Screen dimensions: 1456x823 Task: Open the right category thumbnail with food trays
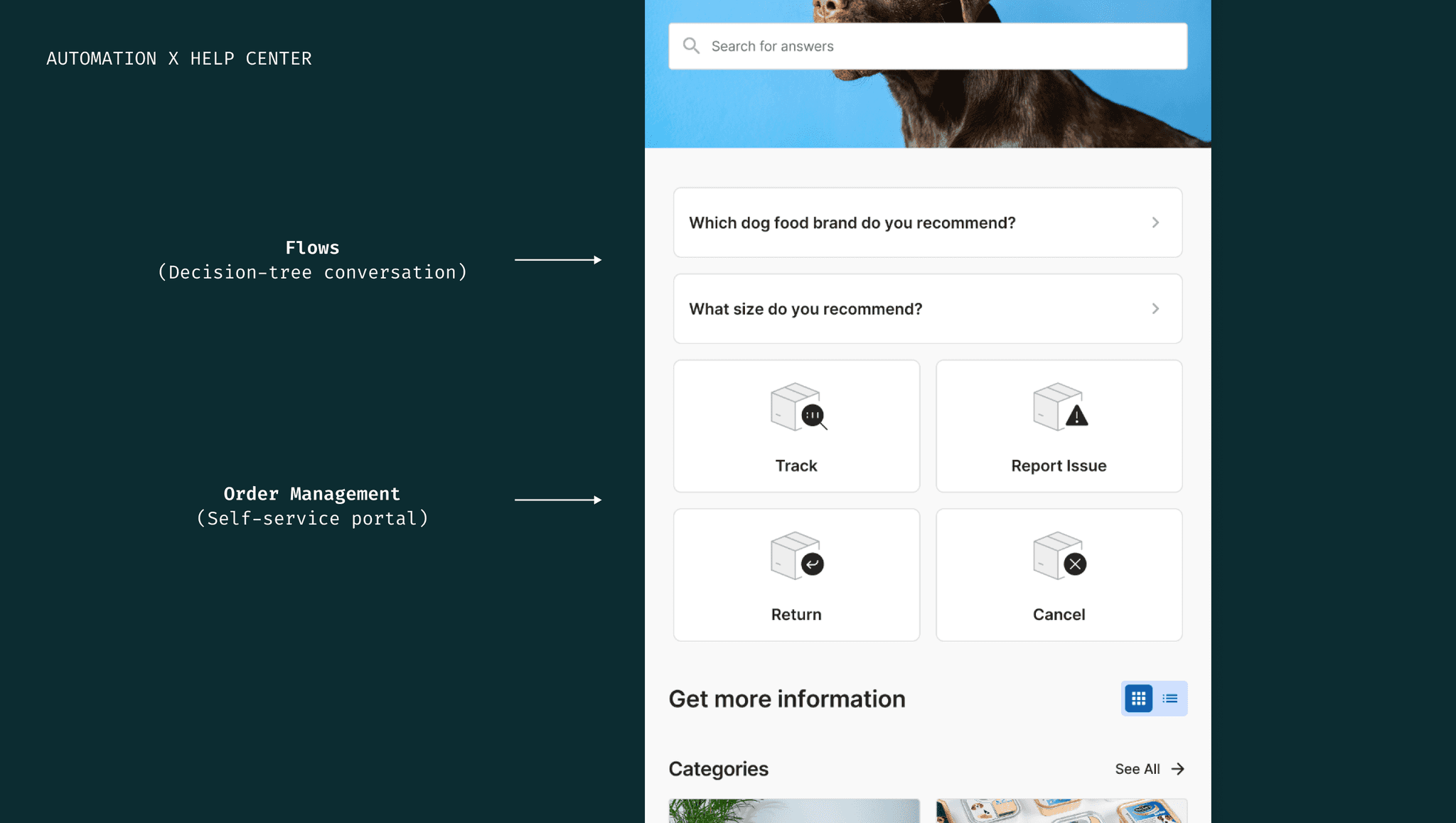click(1061, 810)
